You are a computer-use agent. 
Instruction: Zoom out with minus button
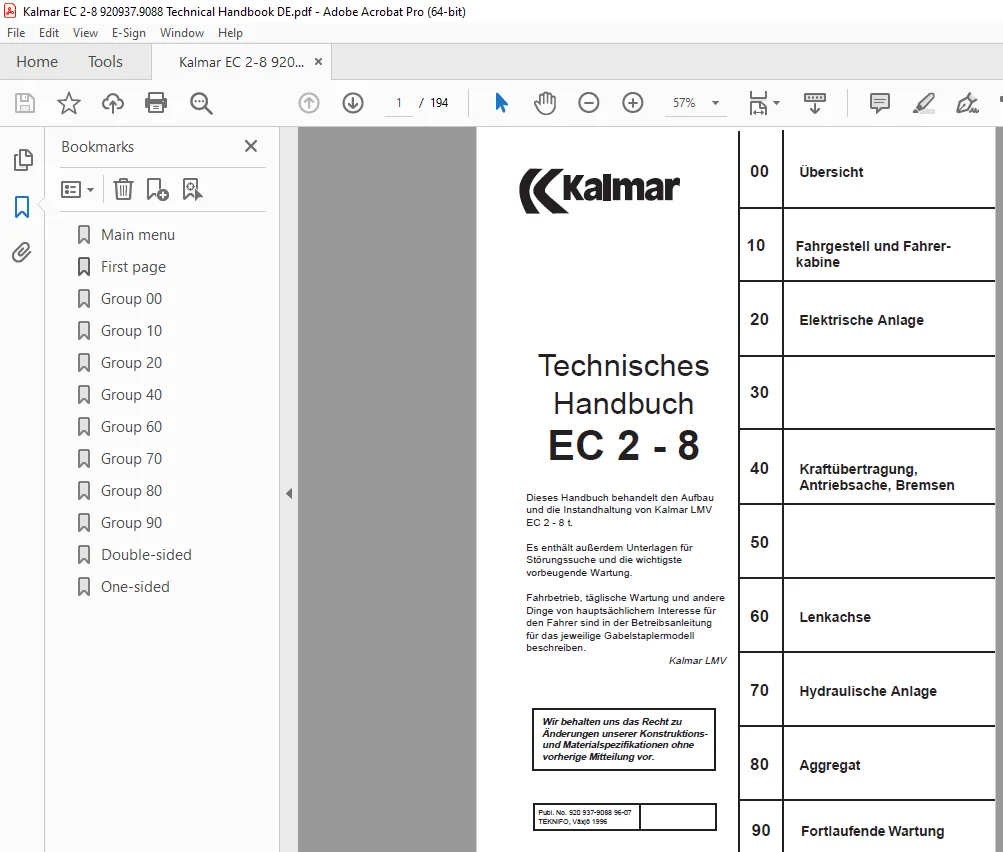(x=588, y=103)
